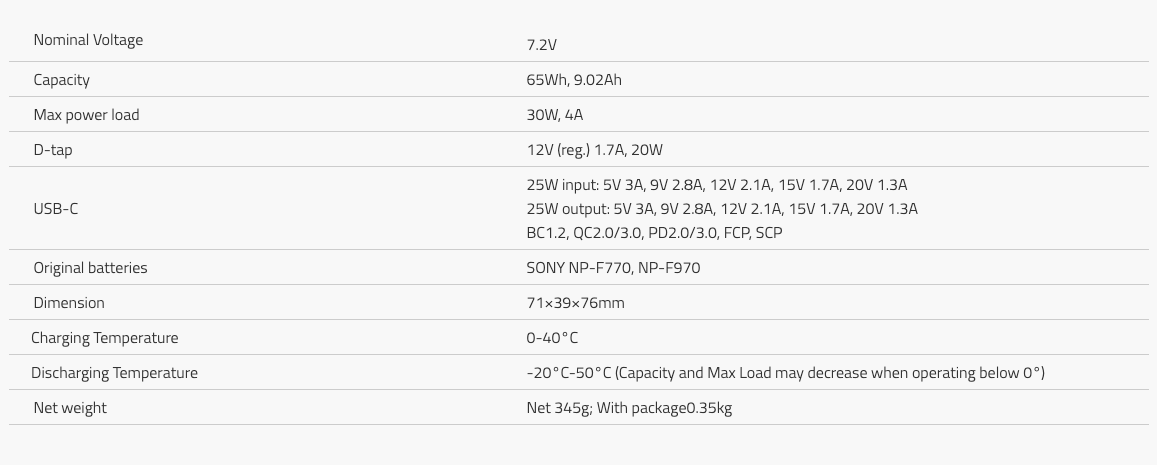Image resolution: width=1157 pixels, height=465 pixels.
Task: Click the D-tap row label
Action: coord(53,150)
